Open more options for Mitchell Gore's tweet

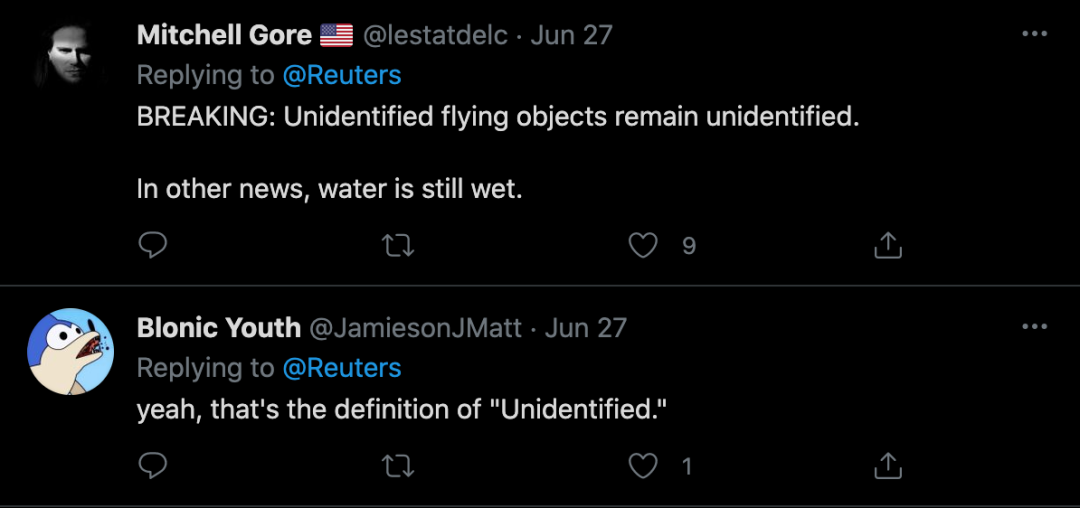point(1034,35)
